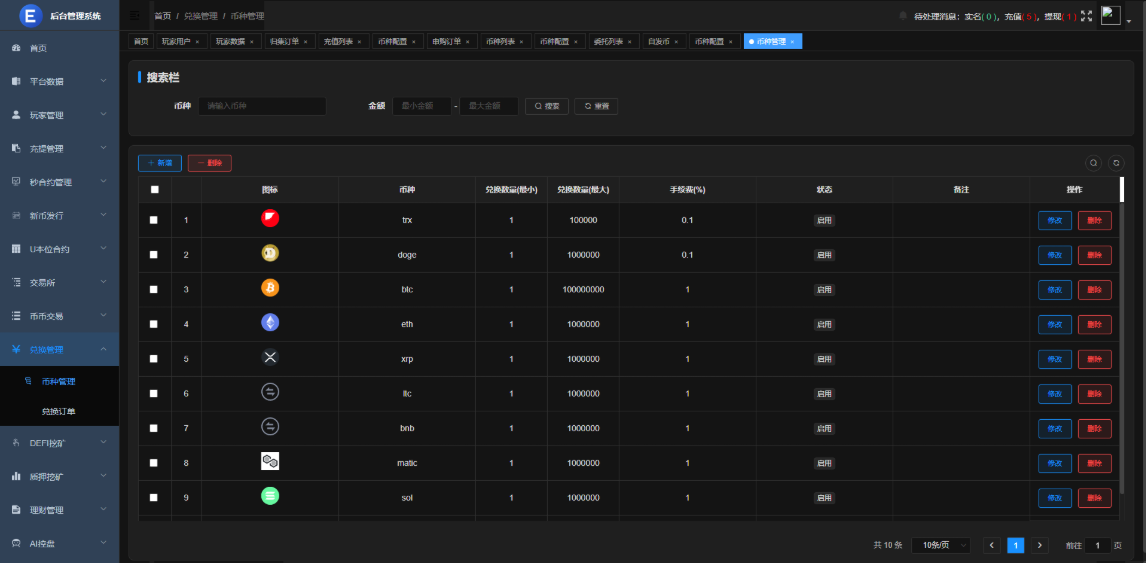The height and width of the screenshot is (563, 1146).
Task: Open 兑换订单 in the sidebar submenu
Action: [x=58, y=411]
